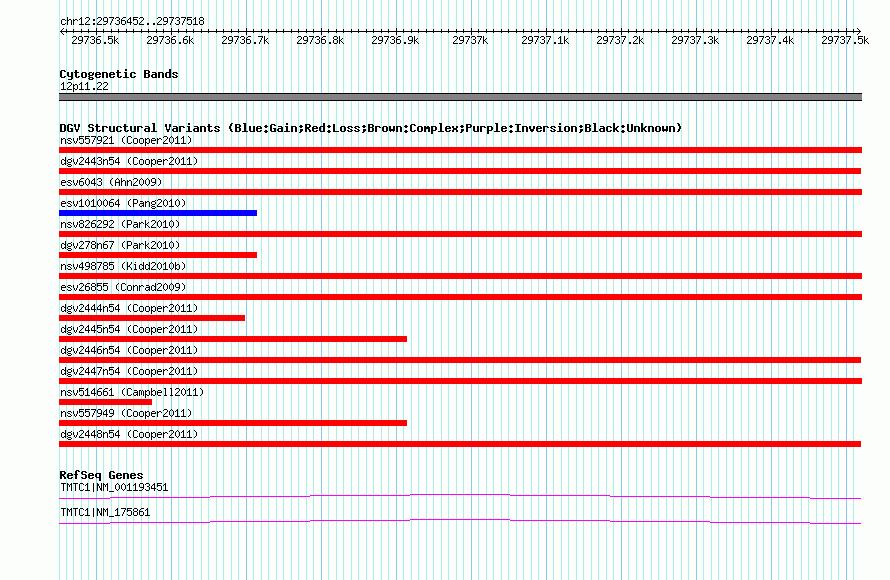
Task: Click the 29737.5k ruler mark
Action: [x=845, y=40]
